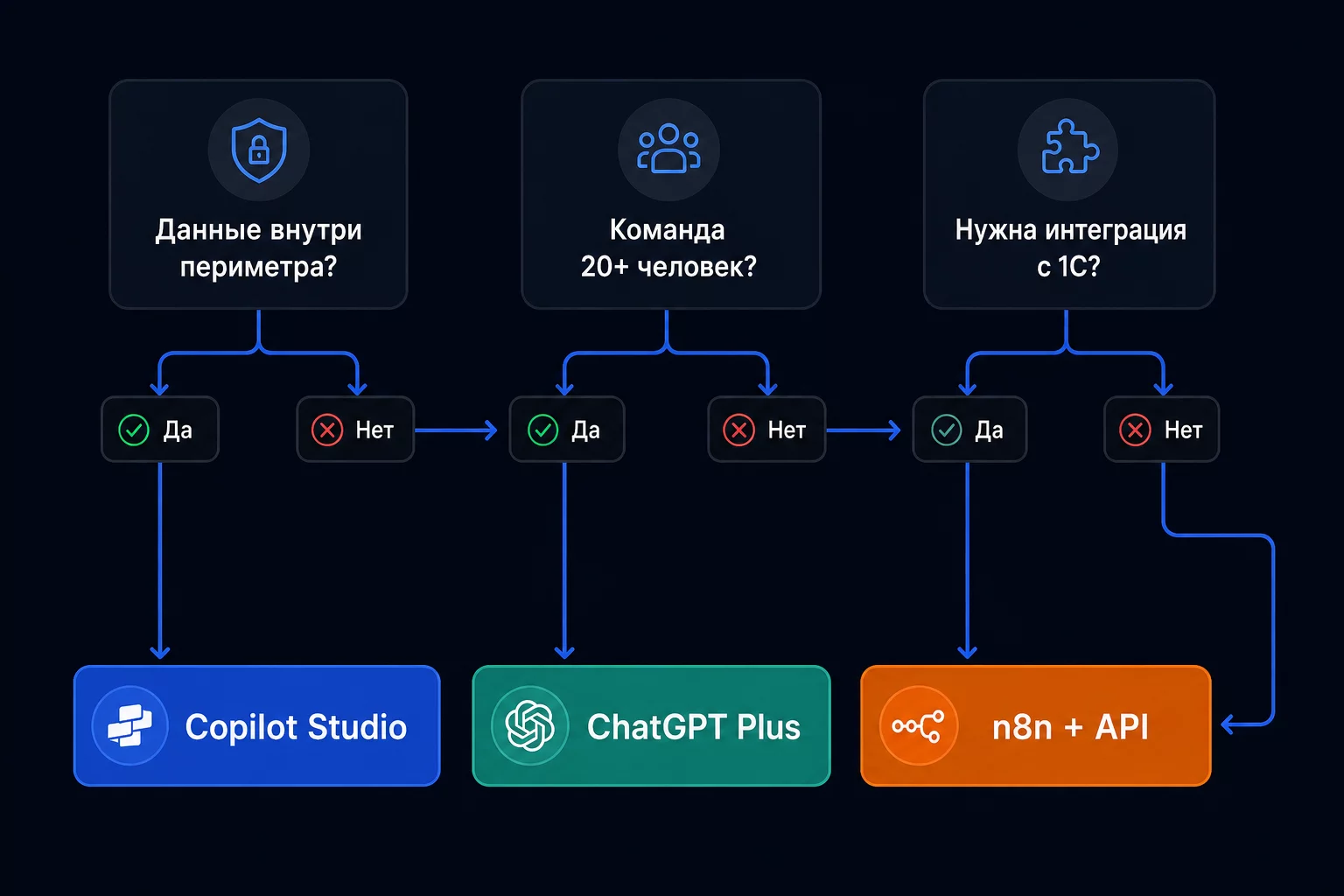Choose "Да" for 1С integration
The image size is (1344, 896).
point(969,430)
